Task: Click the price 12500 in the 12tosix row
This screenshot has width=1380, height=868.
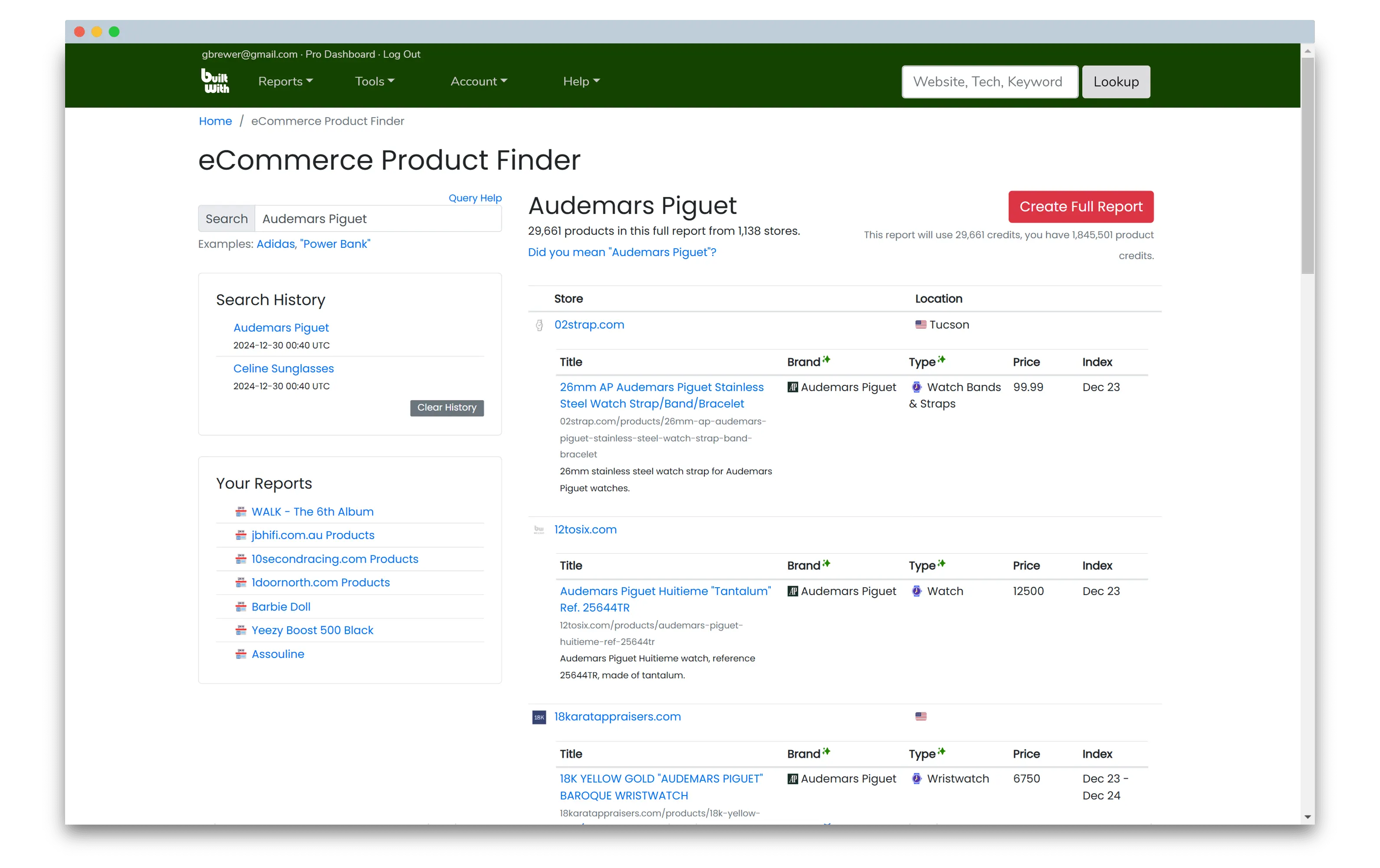Action: click(x=1028, y=591)
